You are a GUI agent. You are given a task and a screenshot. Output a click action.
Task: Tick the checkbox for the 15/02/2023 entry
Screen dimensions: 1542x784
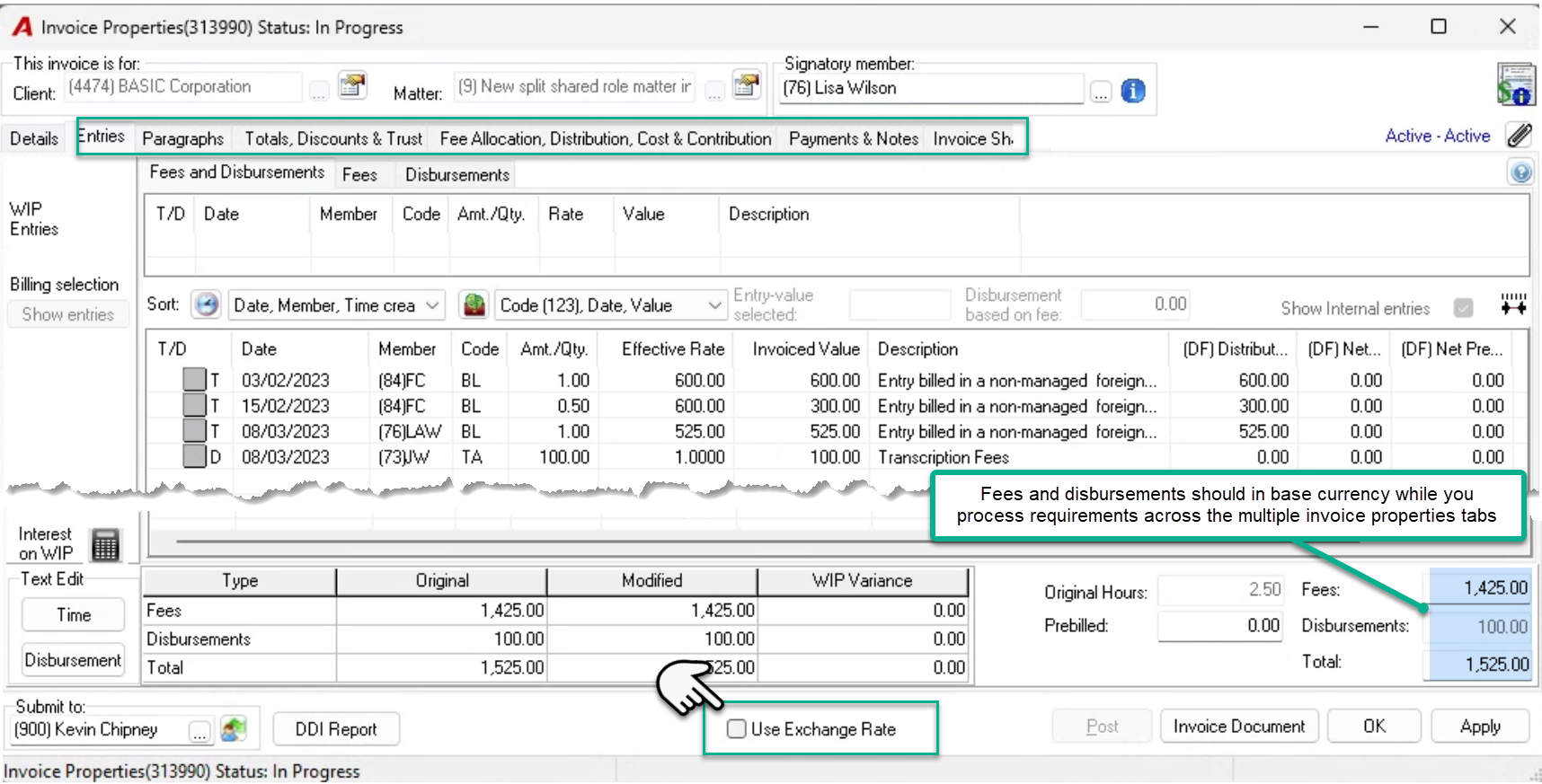pos(194,405)
